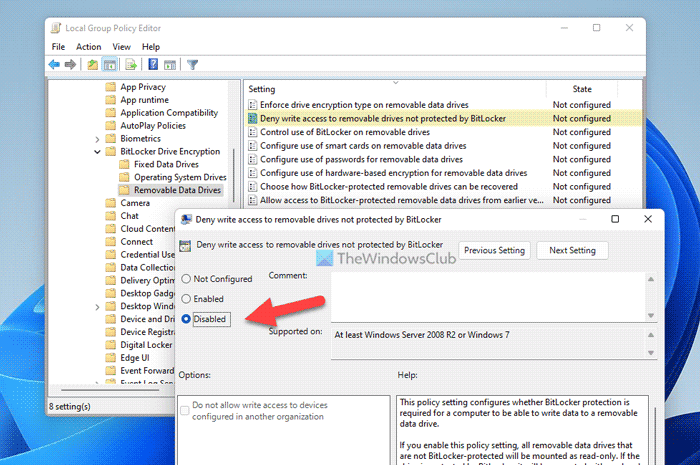Select the Removable Data Drives tree item
The image size is (700, 465).
pyautogui.click(x=177, y=190)
